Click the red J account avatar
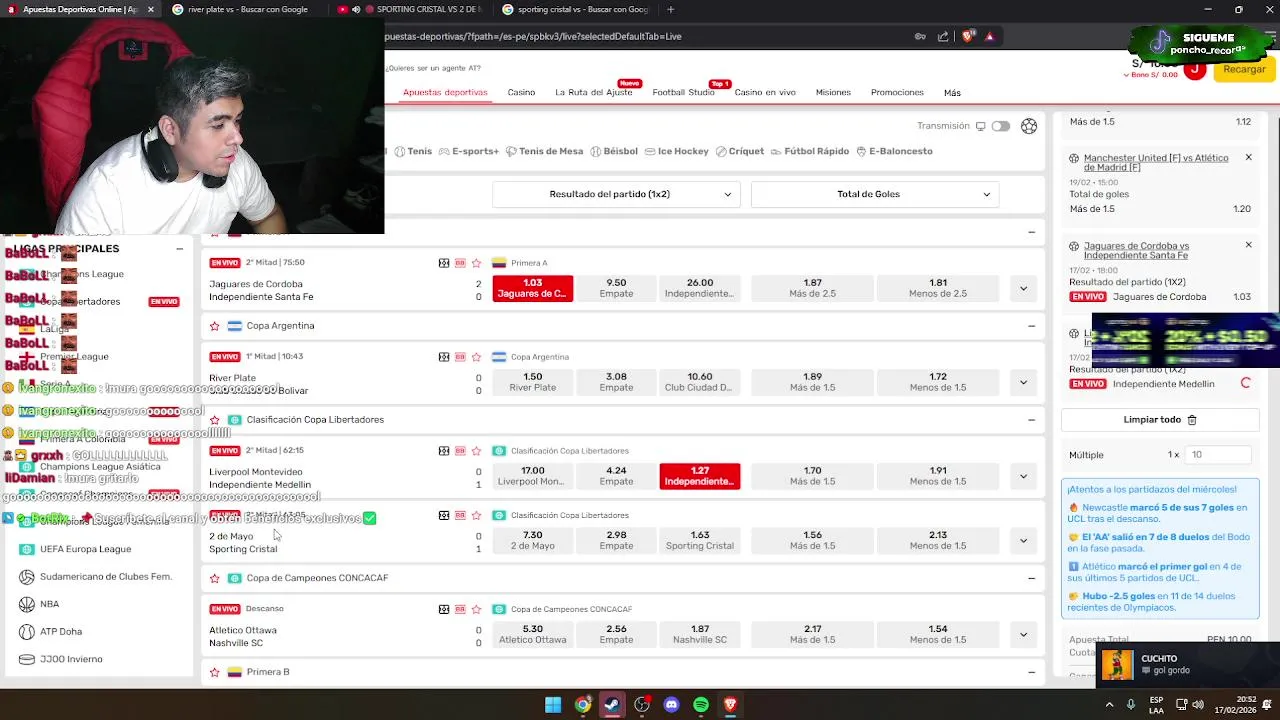1280x720 pixels. point(1195,69)
